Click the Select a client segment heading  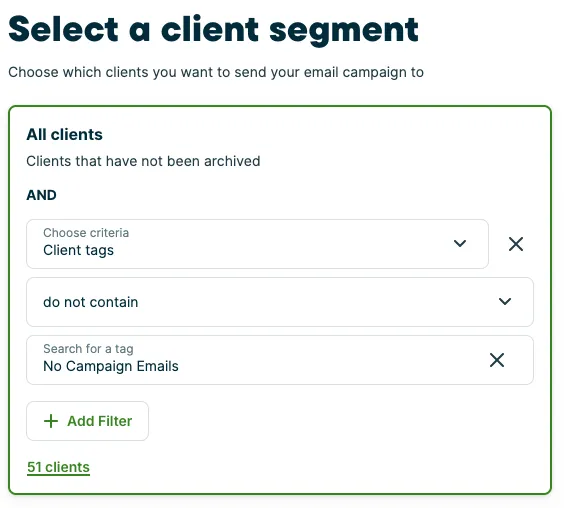[x=214, y=30]
